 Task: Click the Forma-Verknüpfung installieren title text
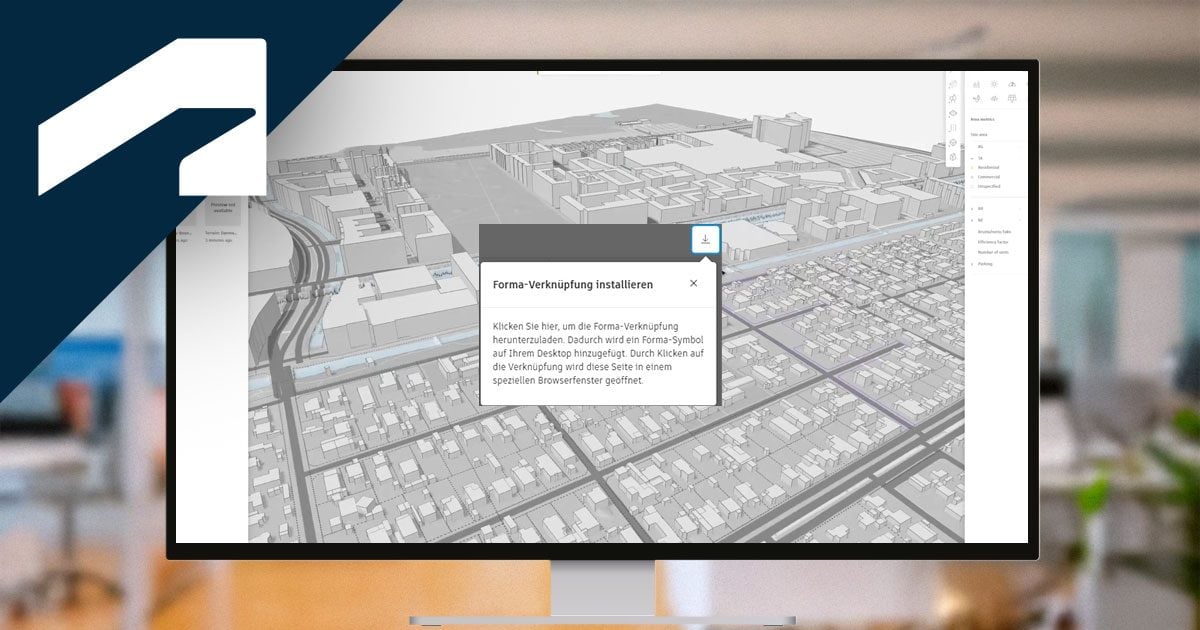click(573, 284)
